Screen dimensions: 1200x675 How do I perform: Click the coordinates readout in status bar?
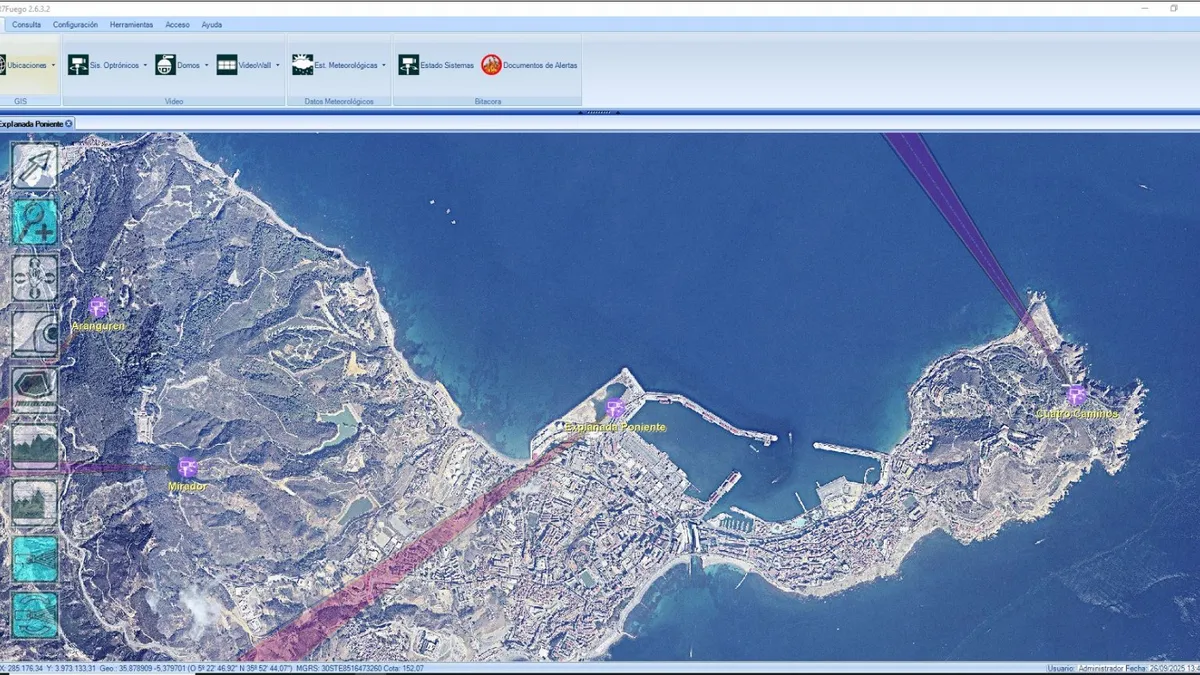(212, 668)
